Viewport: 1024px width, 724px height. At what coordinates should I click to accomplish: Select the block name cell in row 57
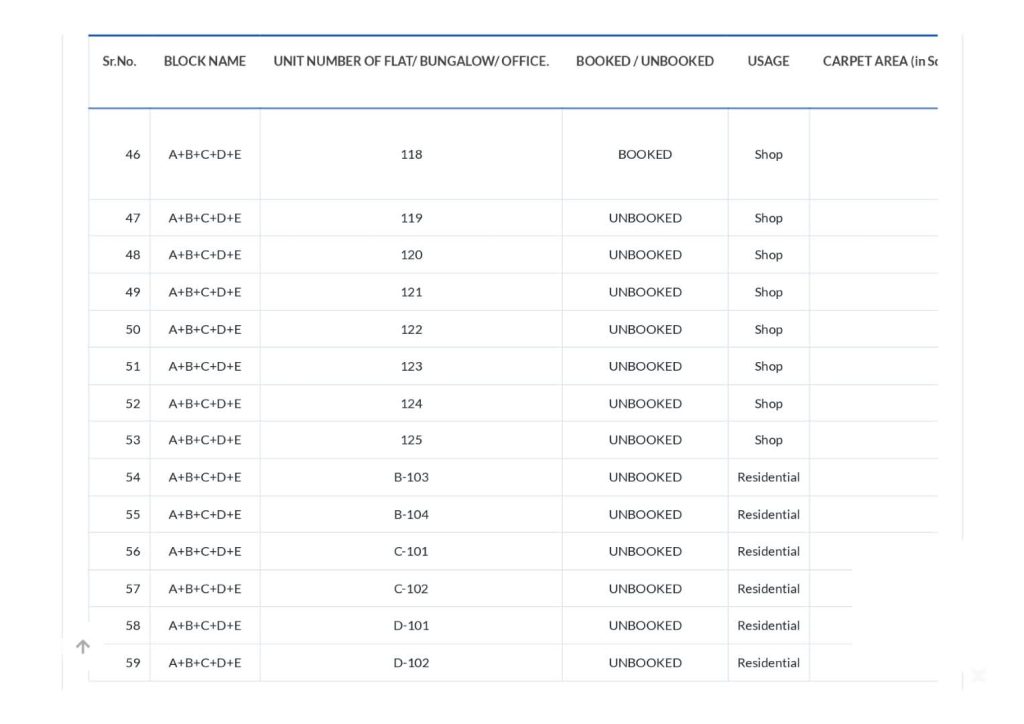pos(204,589)
